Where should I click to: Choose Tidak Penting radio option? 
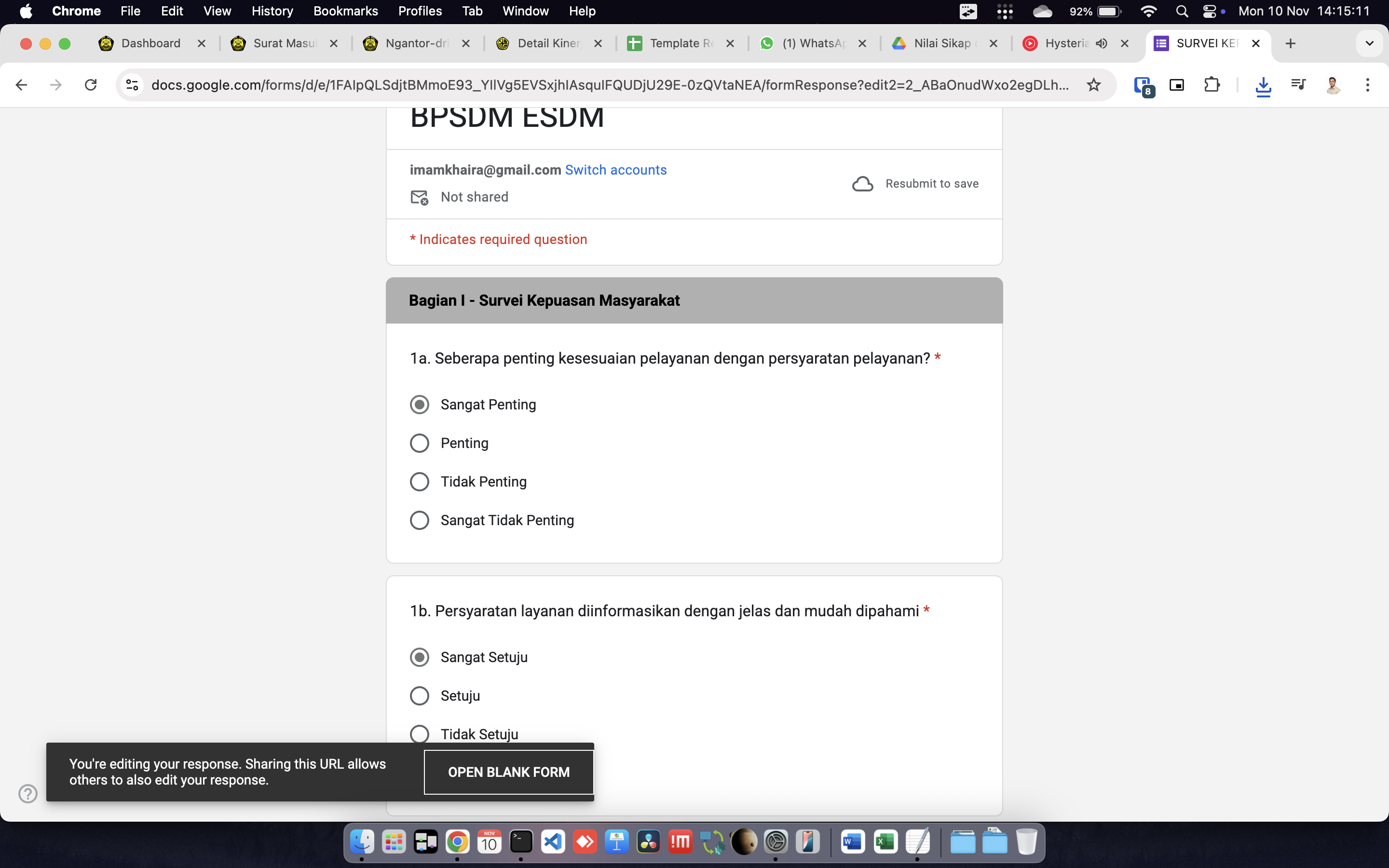[420, 482]
